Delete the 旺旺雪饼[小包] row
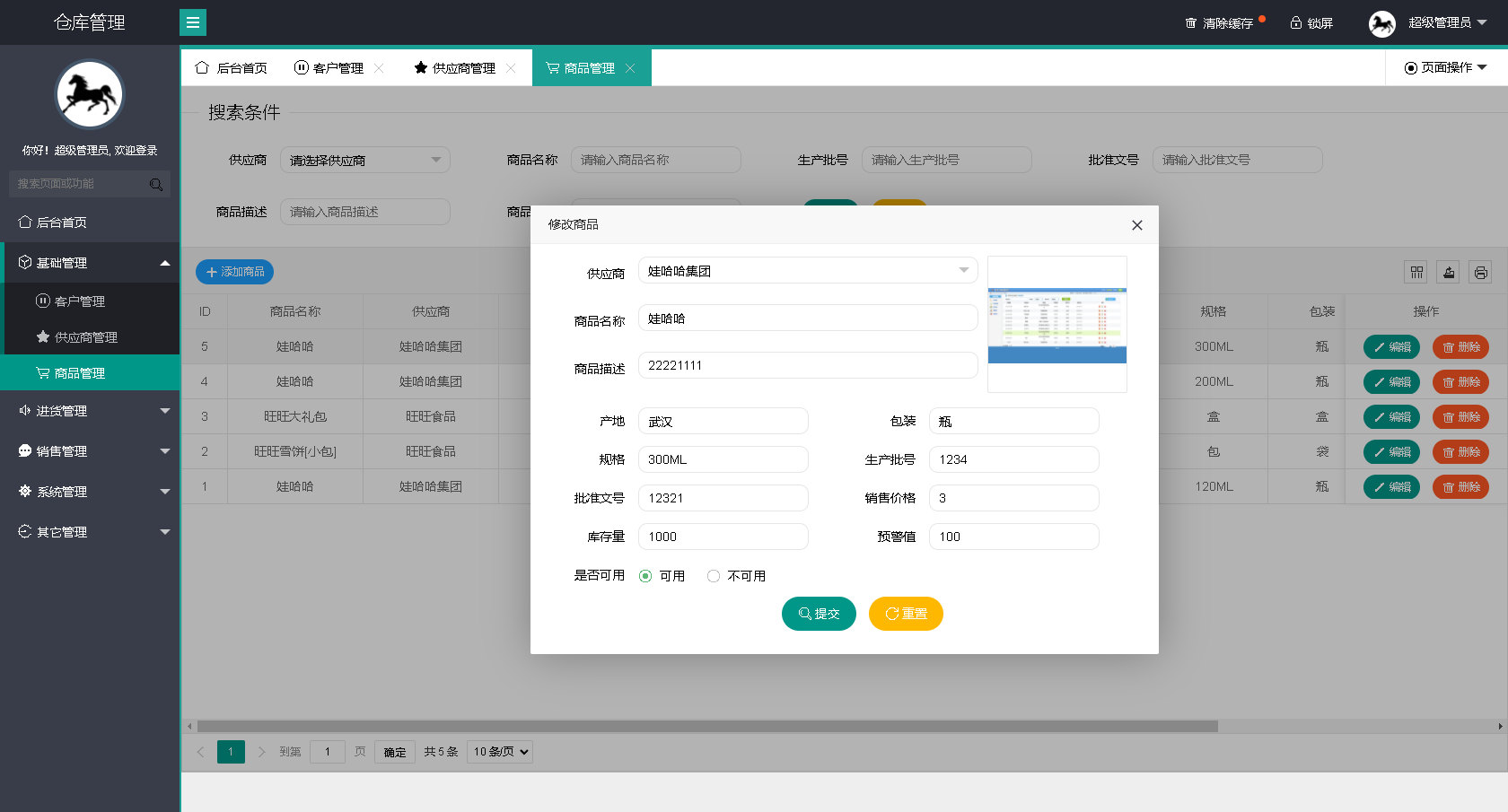1508x812 pixels. 1460,452
